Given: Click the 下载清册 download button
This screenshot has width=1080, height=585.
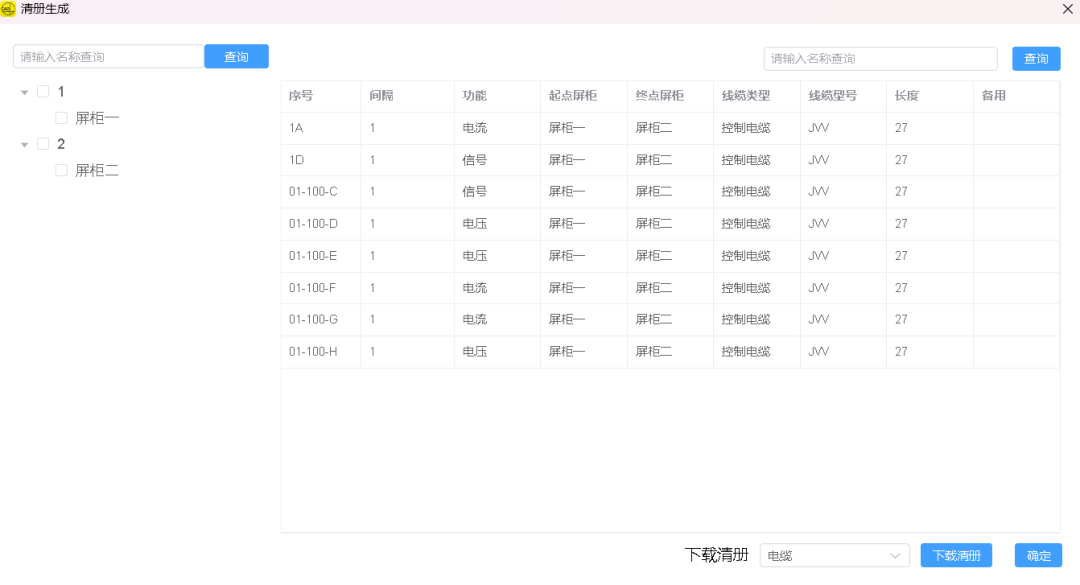Looking at the screenshot, I should tap(956, 555).
